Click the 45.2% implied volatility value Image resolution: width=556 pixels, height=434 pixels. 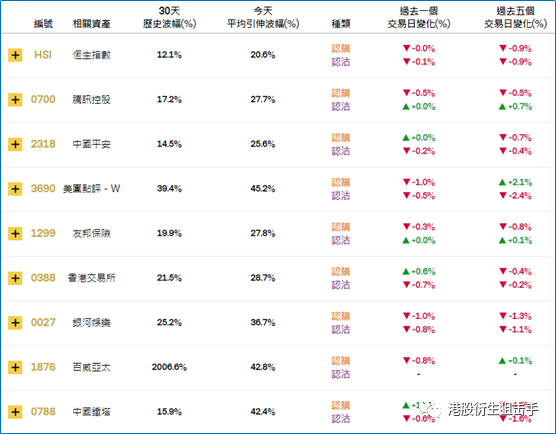[x=263, y=189]
